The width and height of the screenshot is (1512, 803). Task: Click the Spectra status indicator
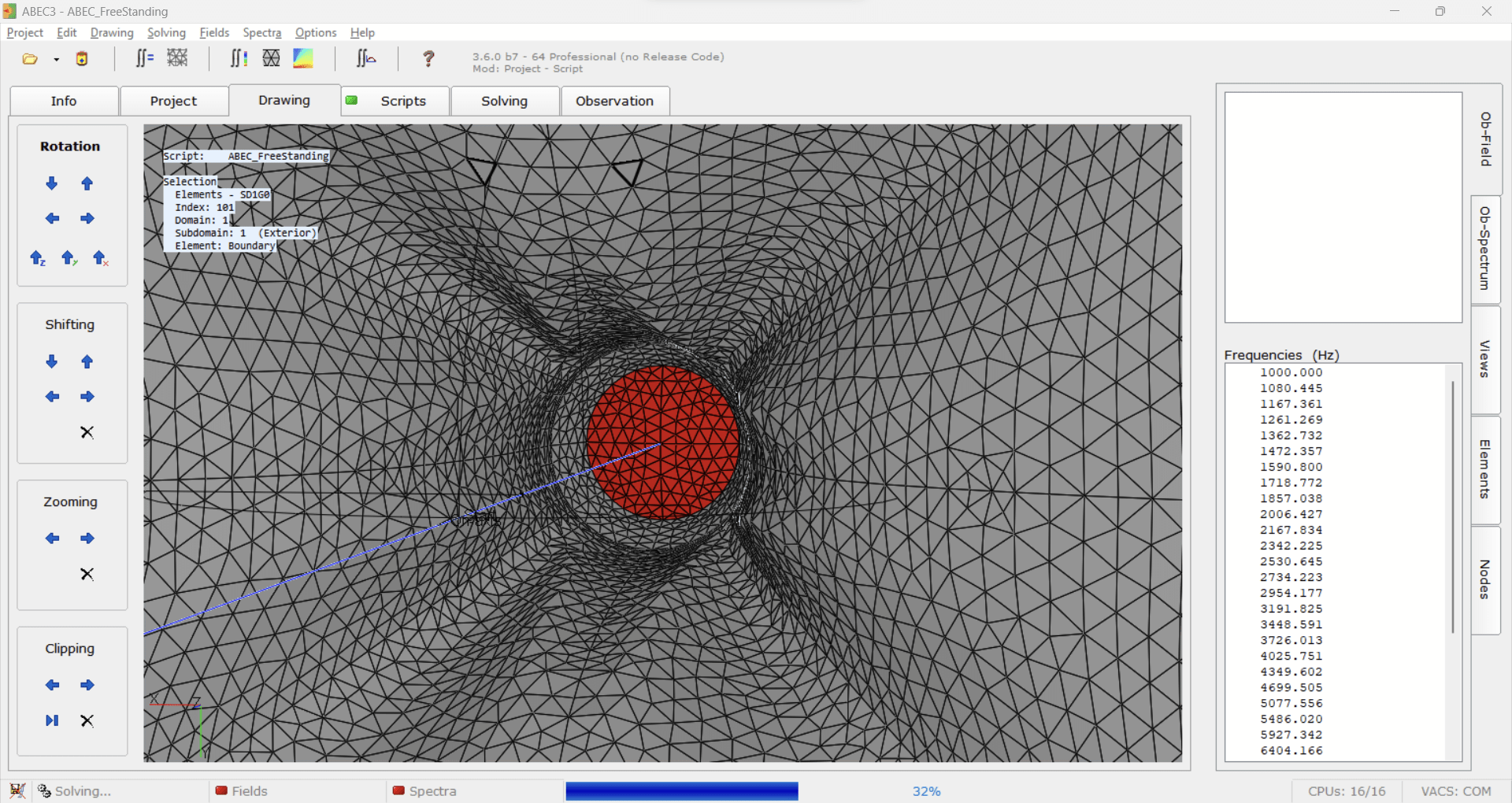point(424,791)
